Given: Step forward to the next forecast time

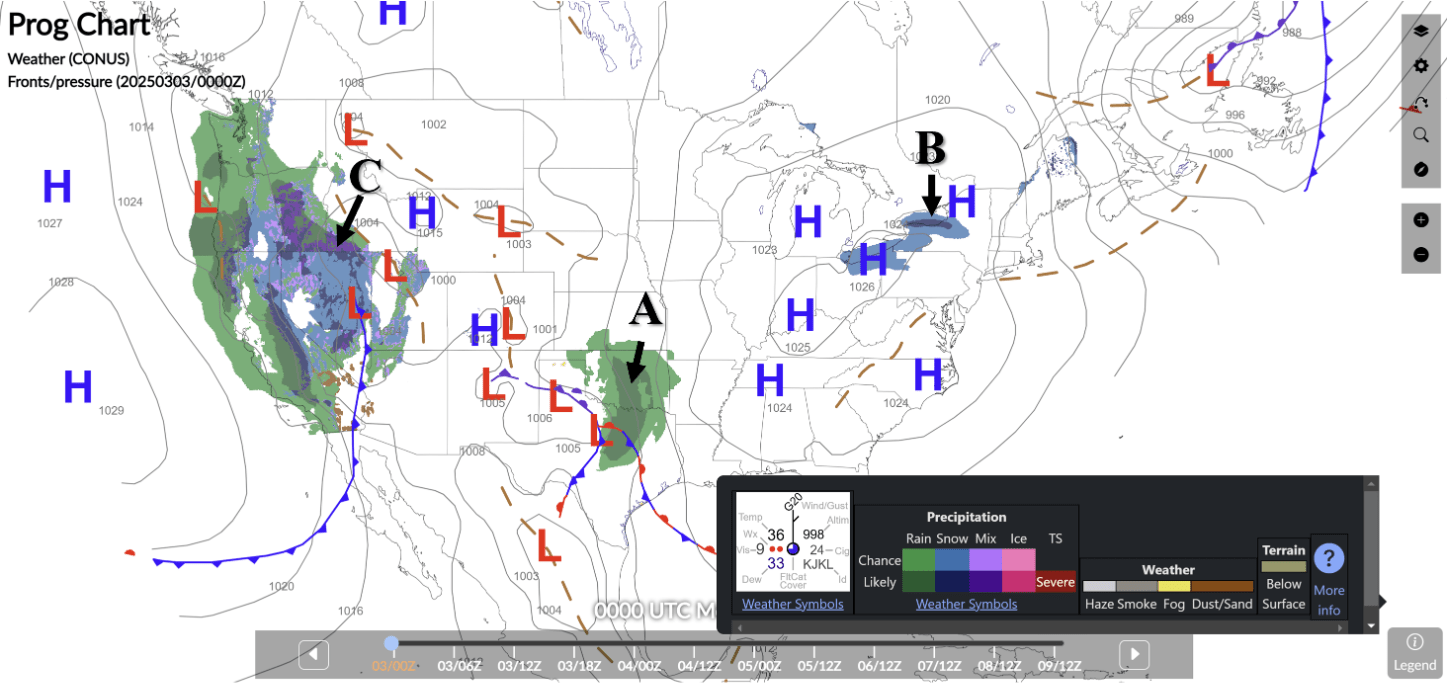Looking at the screenshot, I should (1134, 655).
